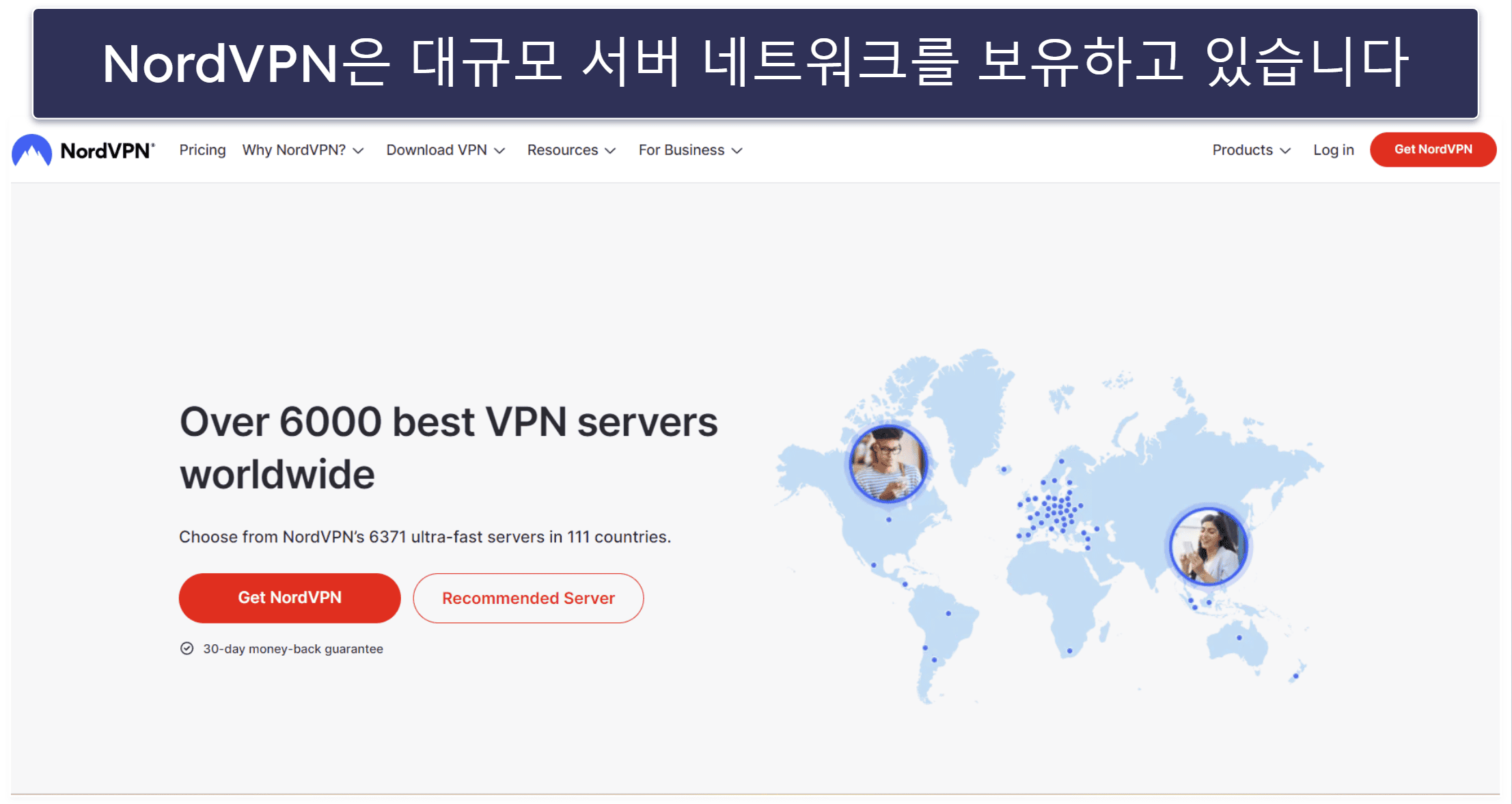This screenshot has width=1512, height=804.
Task: Click the NordVPN mountain logo icon
Action: [x=32, y=150]
